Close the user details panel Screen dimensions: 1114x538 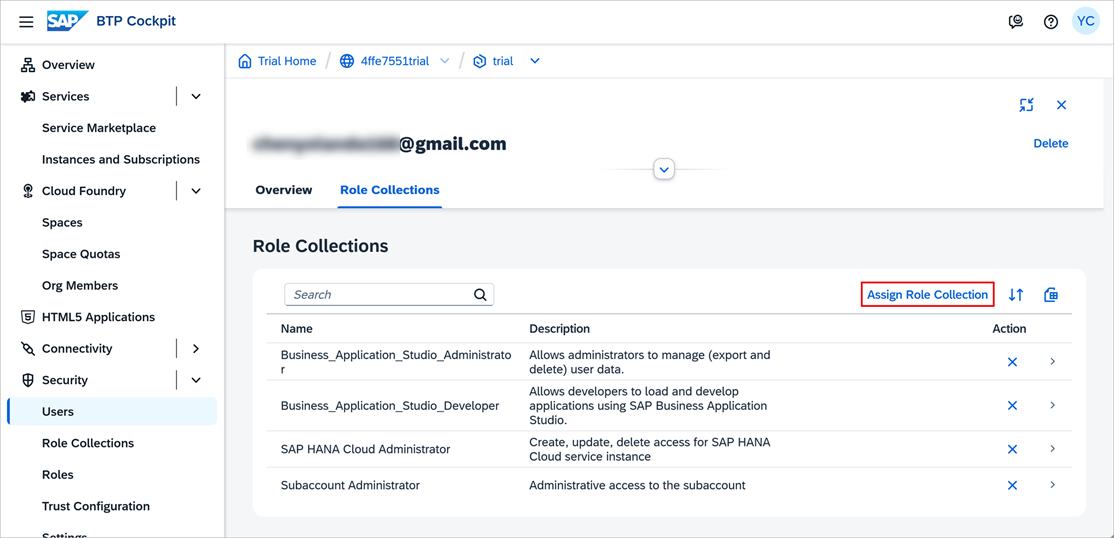tap(1061, 105)
